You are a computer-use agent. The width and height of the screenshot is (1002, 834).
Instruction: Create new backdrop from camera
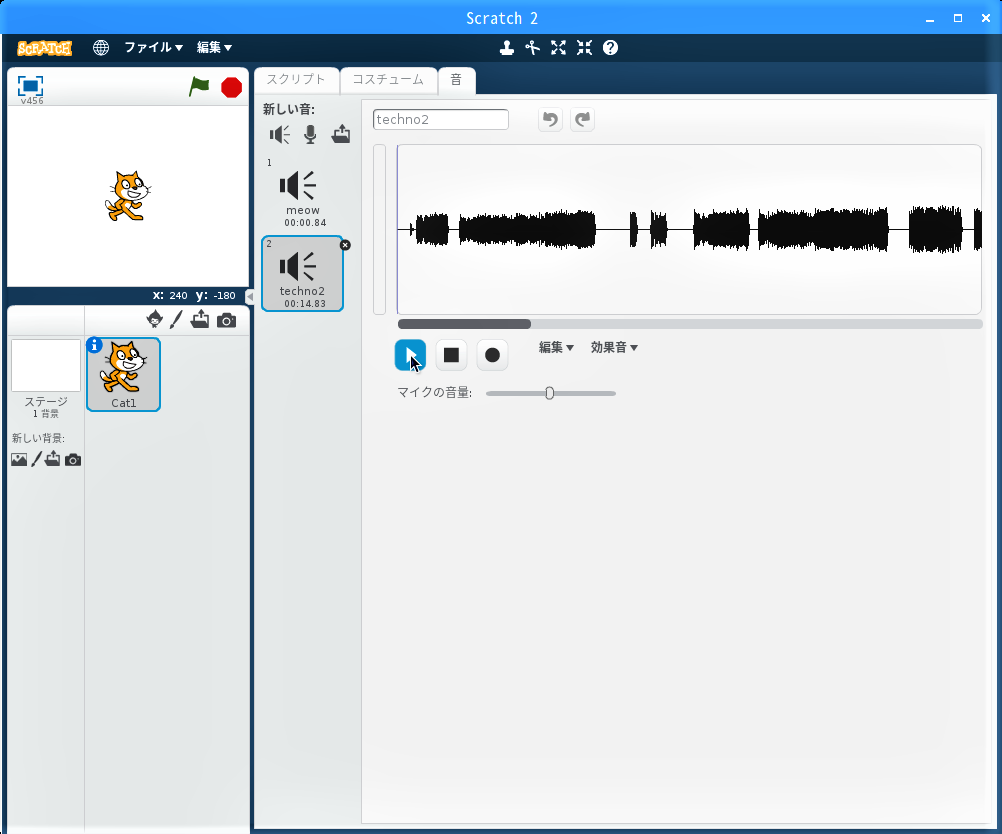pos(73,460)
